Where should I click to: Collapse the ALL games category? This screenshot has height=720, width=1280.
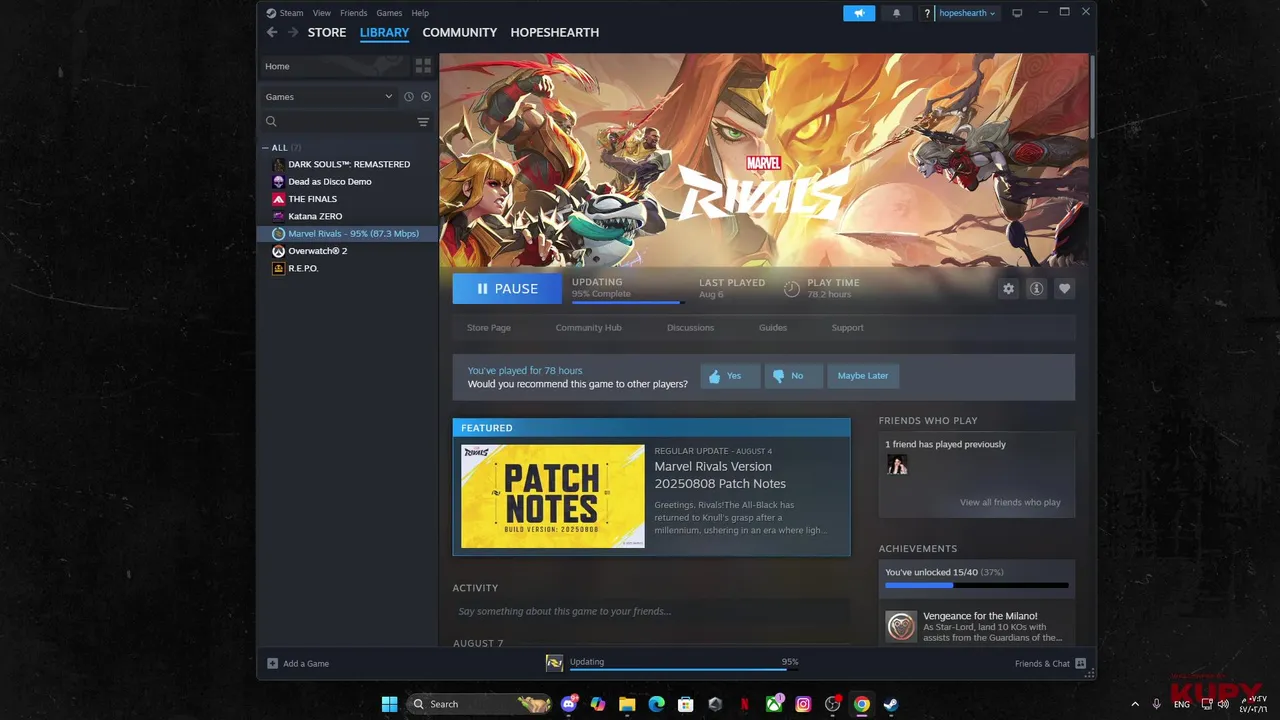pos(266,148)
